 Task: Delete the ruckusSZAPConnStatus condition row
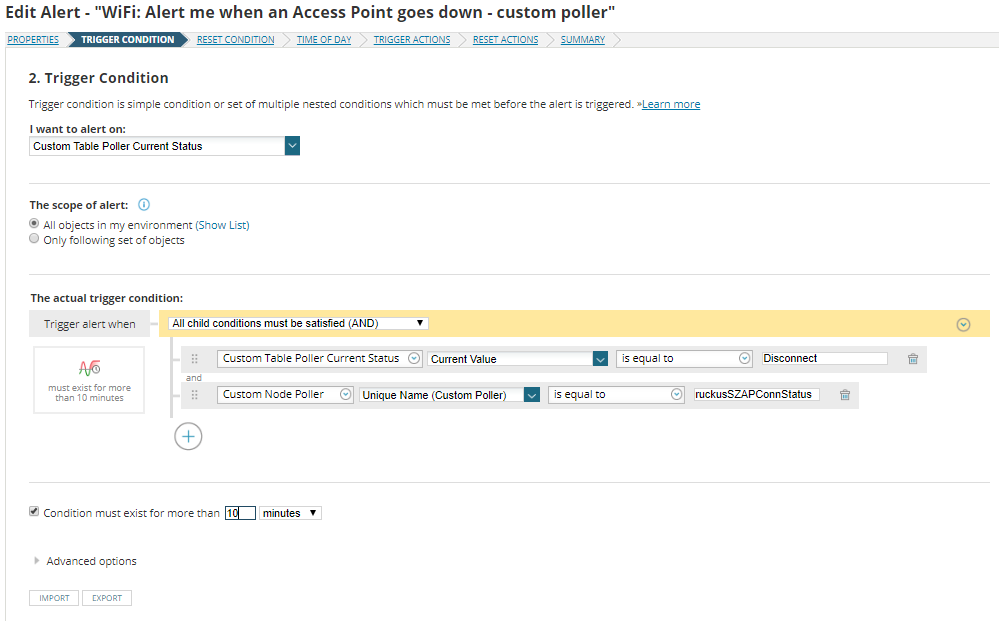tap(845, 395)
